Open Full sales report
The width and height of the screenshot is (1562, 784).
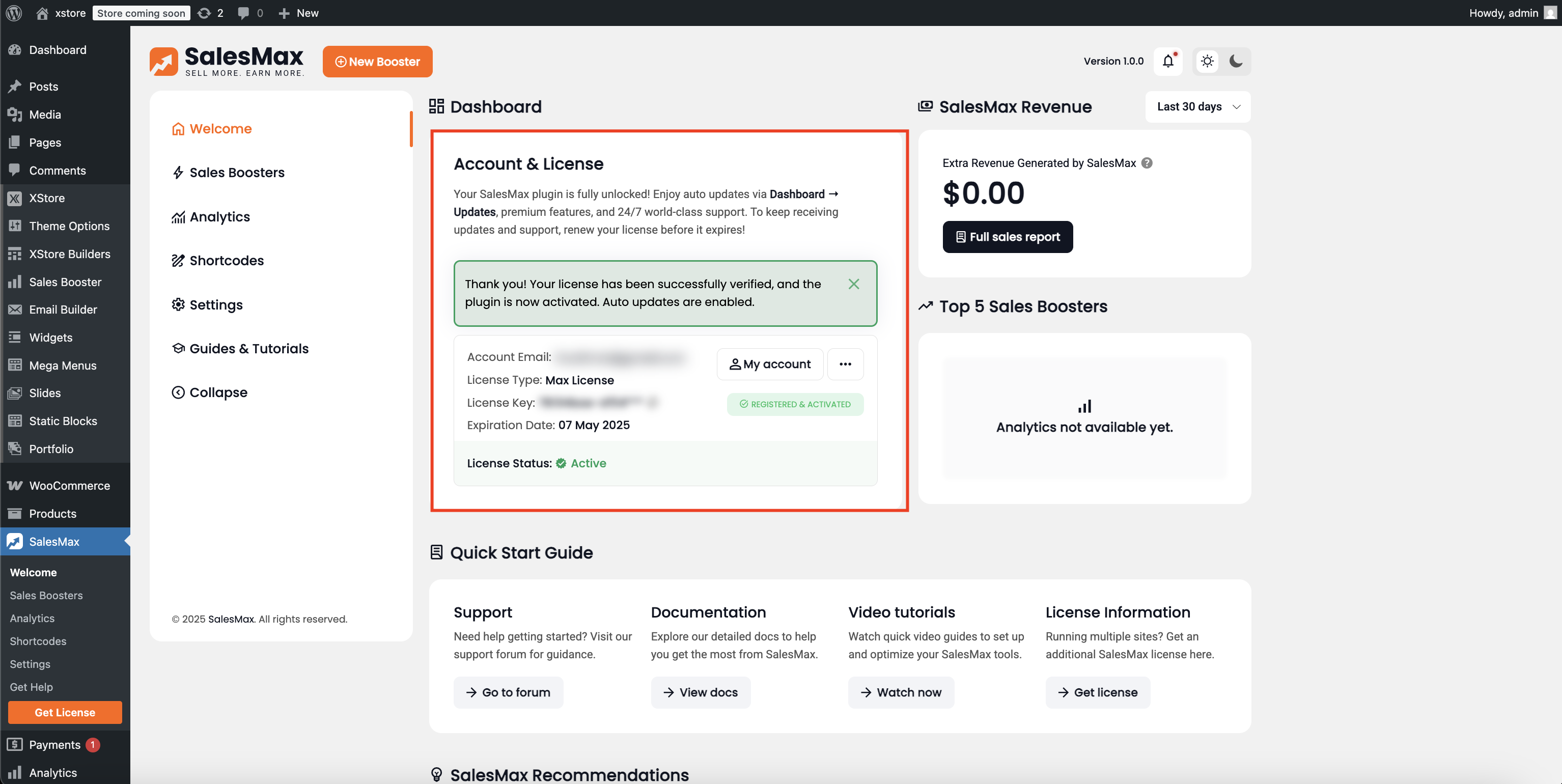coord(1007,237)
